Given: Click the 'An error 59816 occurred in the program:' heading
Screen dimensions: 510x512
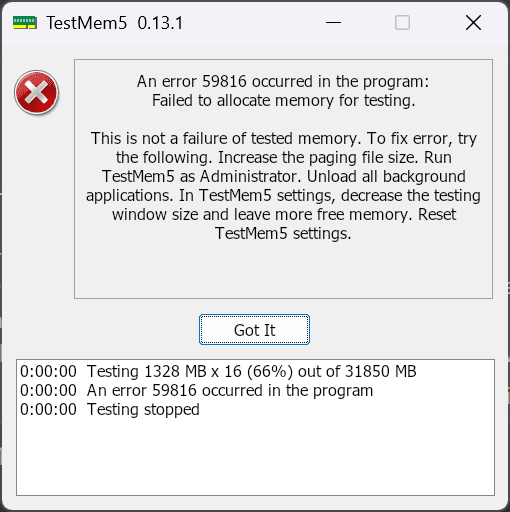Looking at the screenshot, I should click(283, 81).
